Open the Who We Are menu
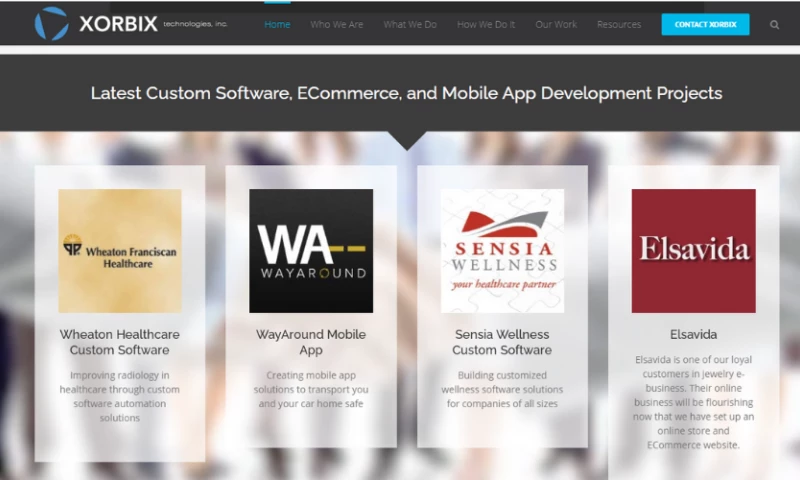The width and height of the screenshot is (800, 480). point(336,25)
